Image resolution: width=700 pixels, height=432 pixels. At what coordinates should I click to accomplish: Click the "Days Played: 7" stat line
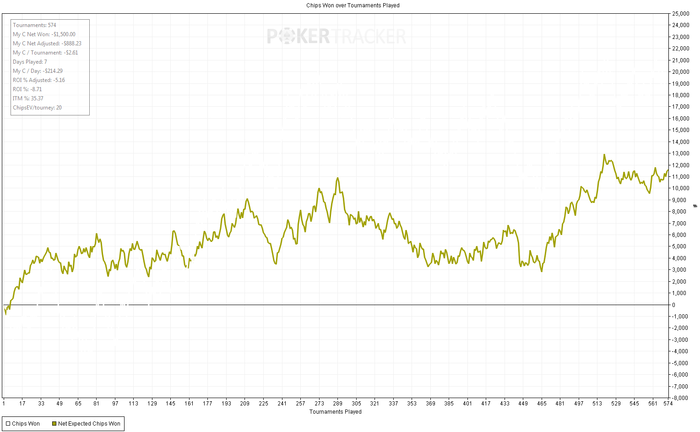pos(29,62)
